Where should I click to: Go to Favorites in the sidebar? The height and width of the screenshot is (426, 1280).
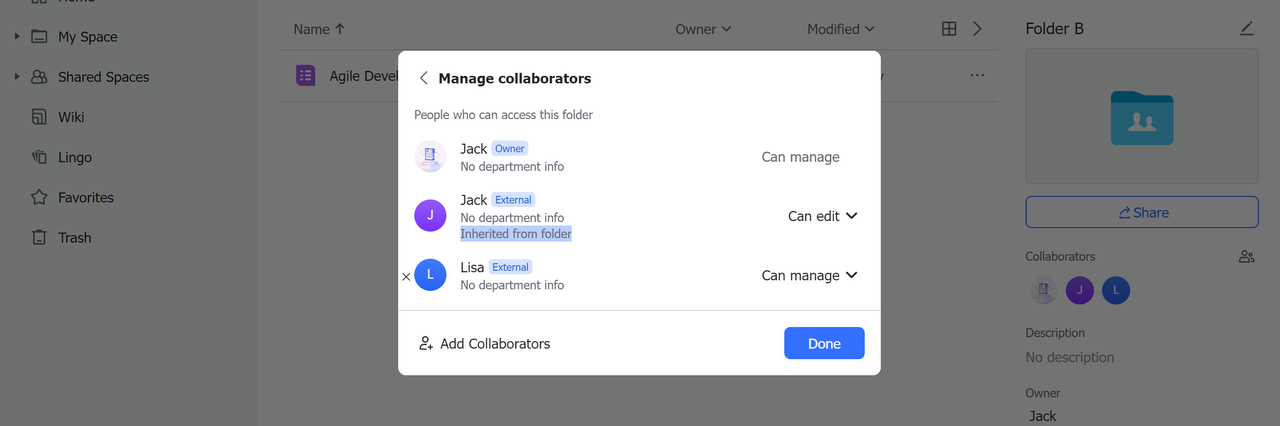85,197
